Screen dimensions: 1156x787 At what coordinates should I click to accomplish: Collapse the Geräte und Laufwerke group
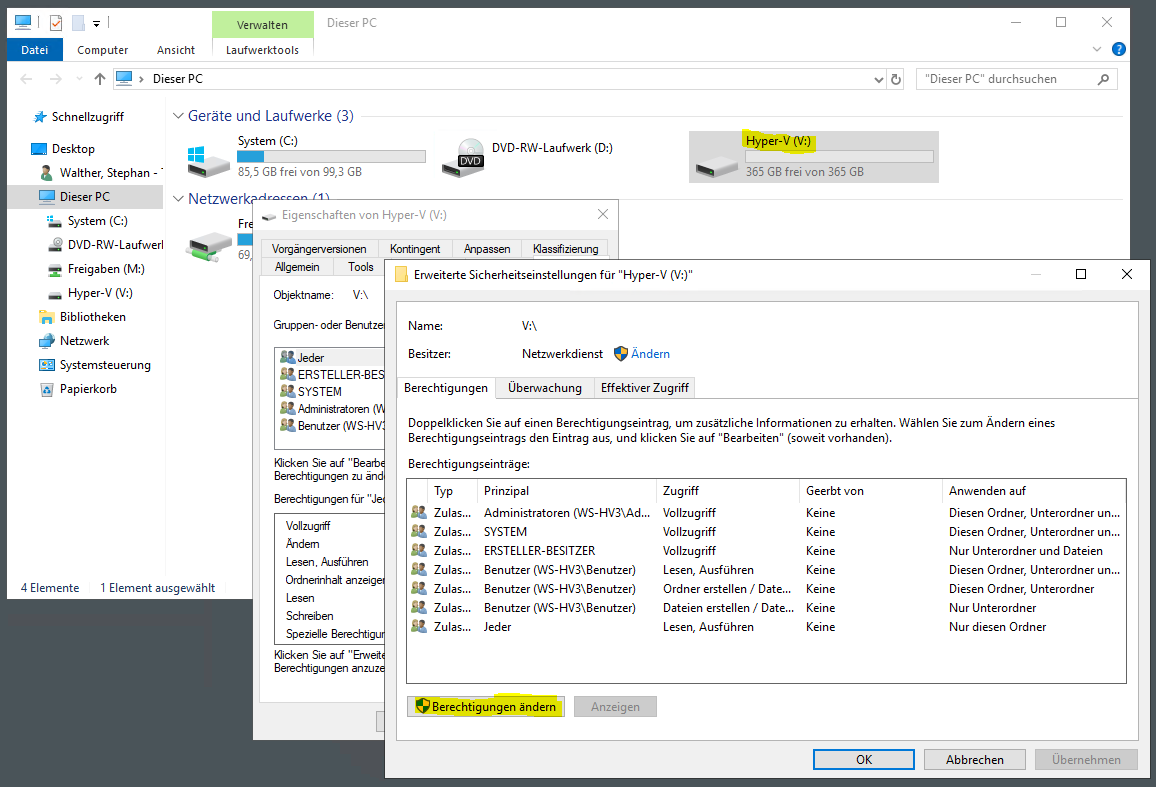point(178,116)
